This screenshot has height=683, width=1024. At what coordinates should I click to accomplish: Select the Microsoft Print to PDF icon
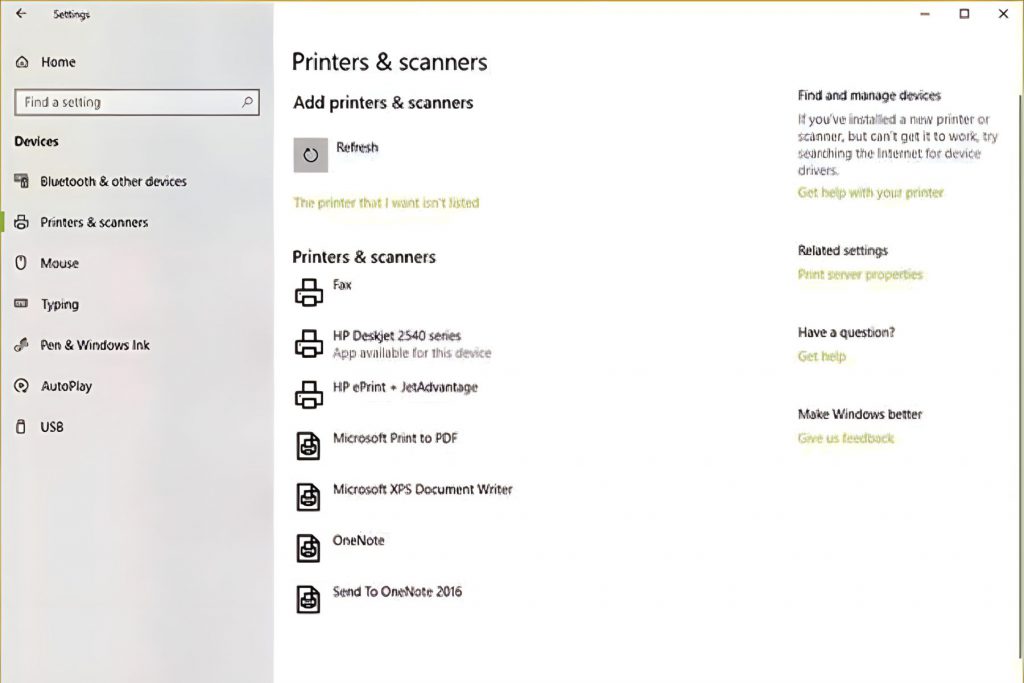pos(308,446)
